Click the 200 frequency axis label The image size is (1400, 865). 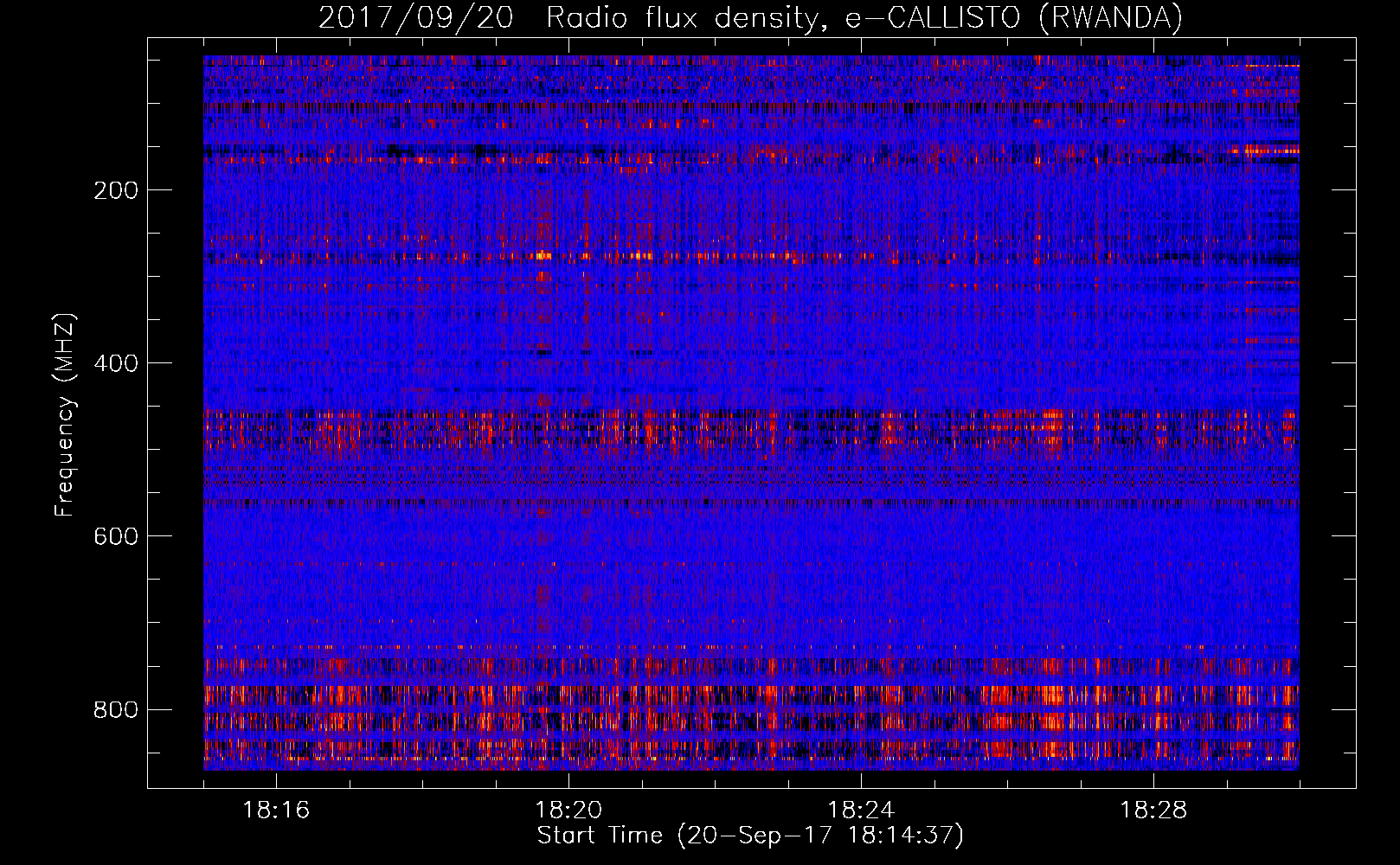pyautogui.click(x=116, y=190)
